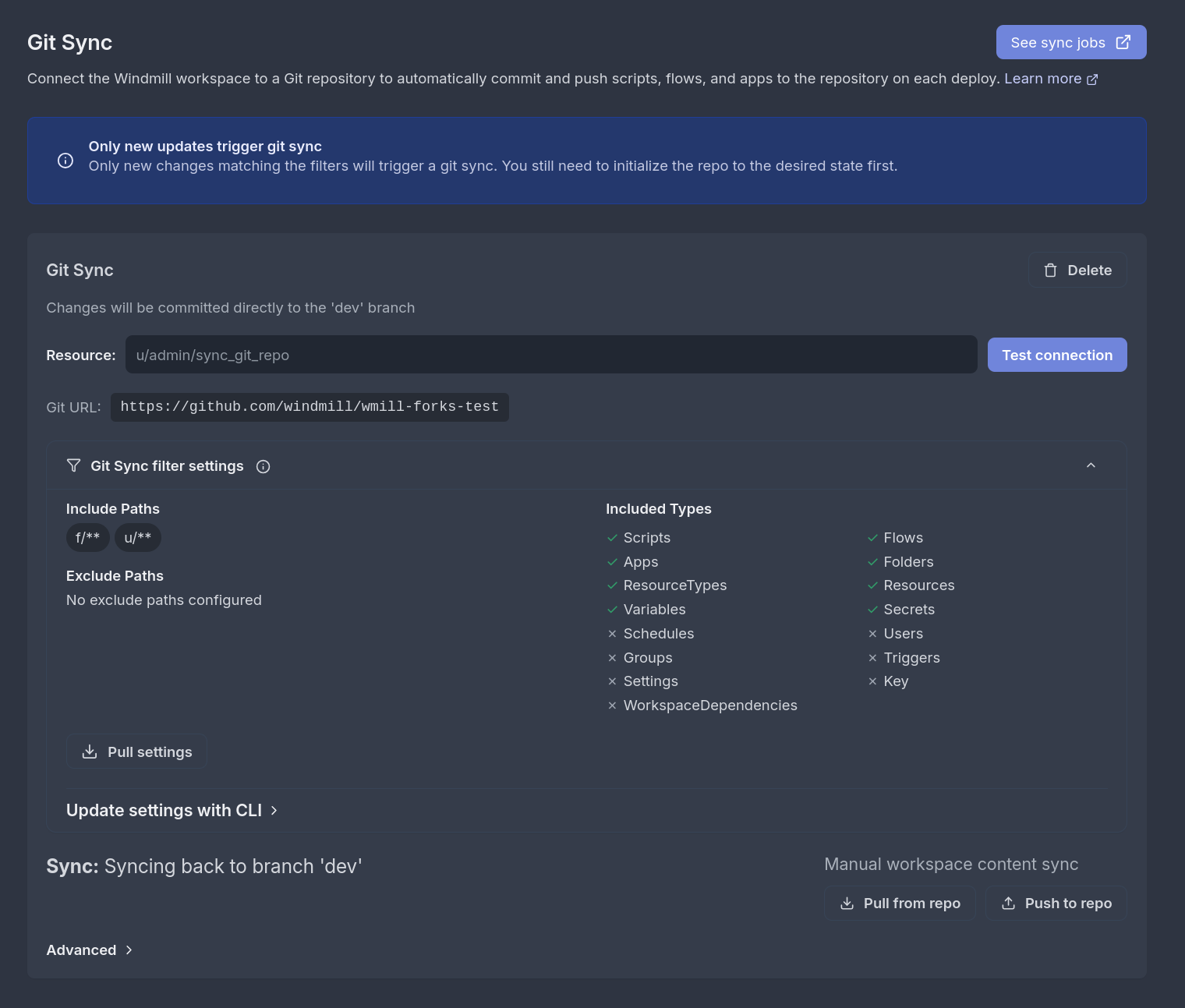Open the Learn more link
The width and height of the screenshot is (1185, 1008).
click(x=1042, y=79)
